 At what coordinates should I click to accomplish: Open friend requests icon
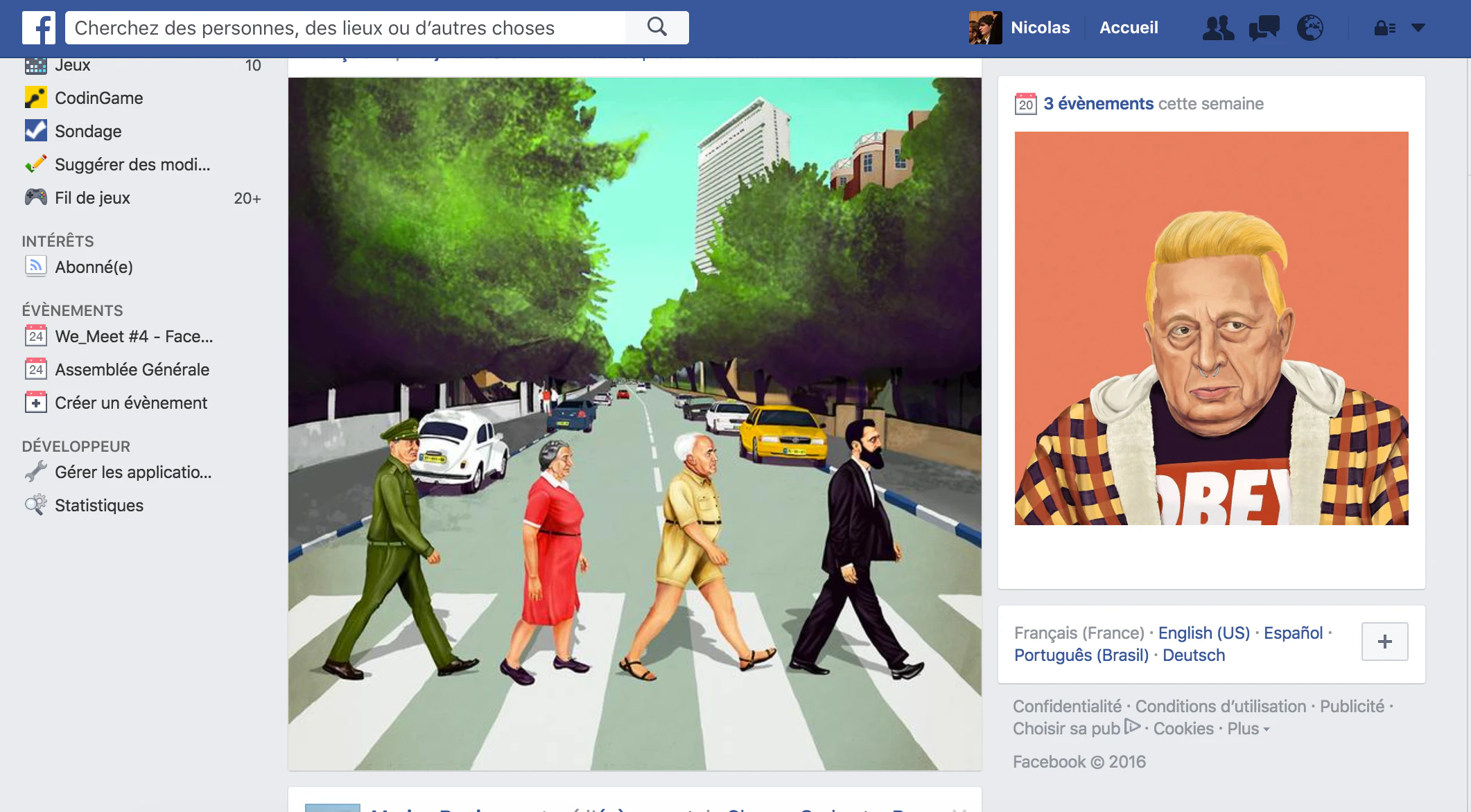(1218, 28)
